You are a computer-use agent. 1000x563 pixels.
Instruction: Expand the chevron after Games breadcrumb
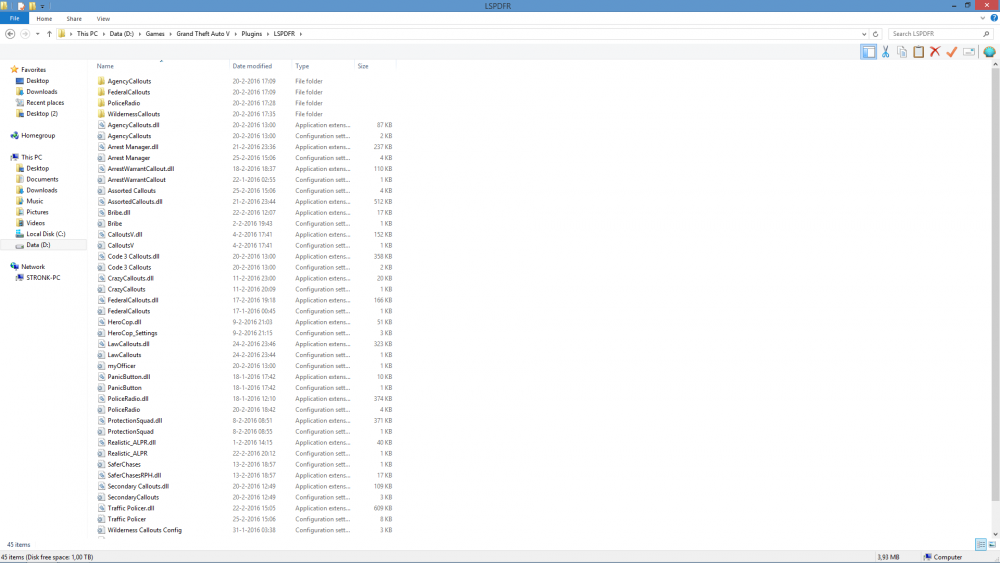coord(170,34)
